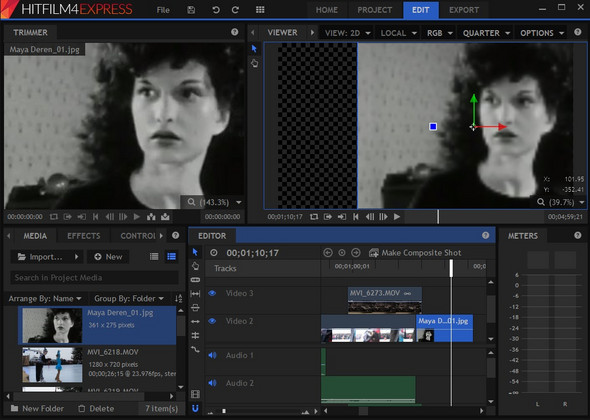Toggle timeline snapping magnet

[x=195, y=408]
